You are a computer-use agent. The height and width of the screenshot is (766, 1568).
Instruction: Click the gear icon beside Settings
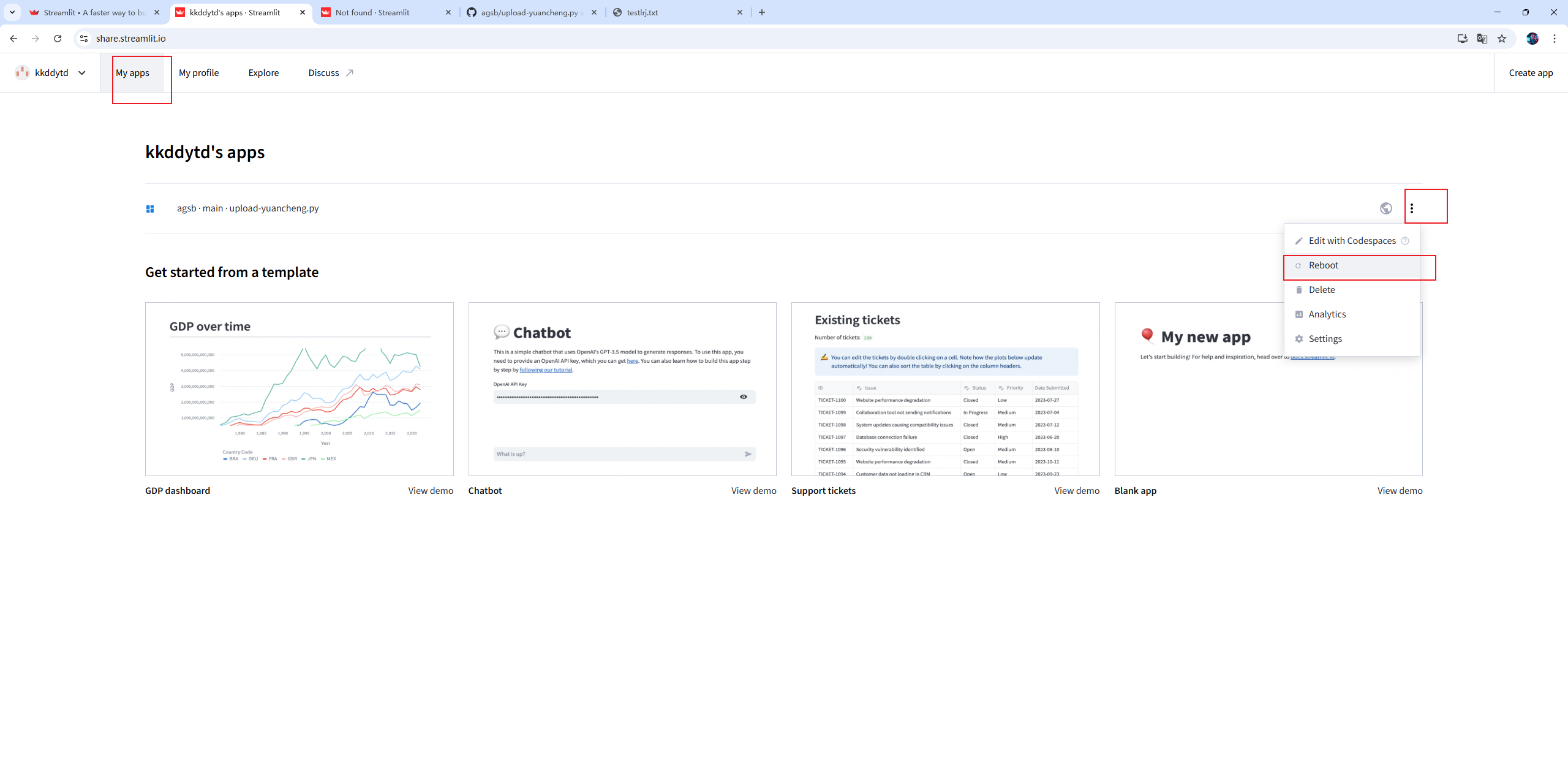1298,339
